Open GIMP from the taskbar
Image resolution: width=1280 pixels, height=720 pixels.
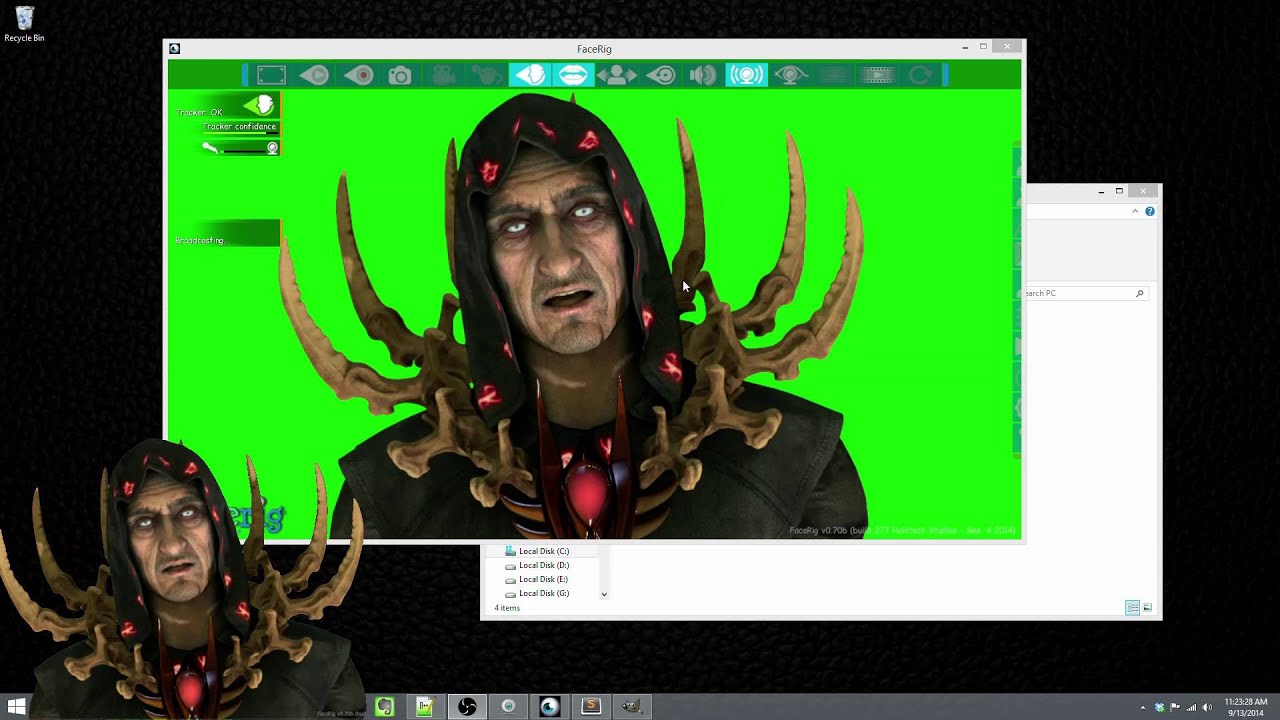[632, 707]
